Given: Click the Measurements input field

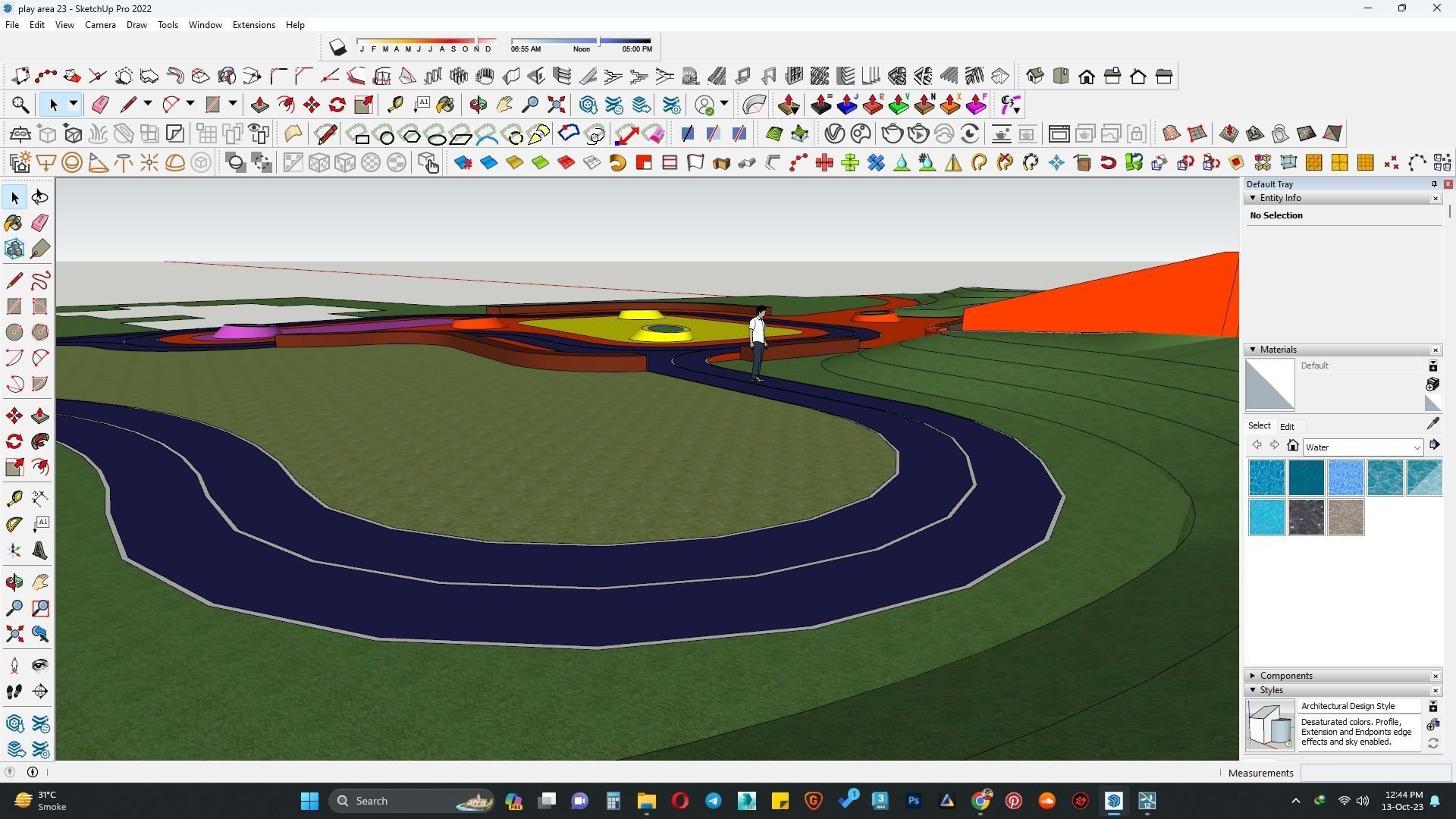Looking at the screenshot, I should (x=1375, y=773).
